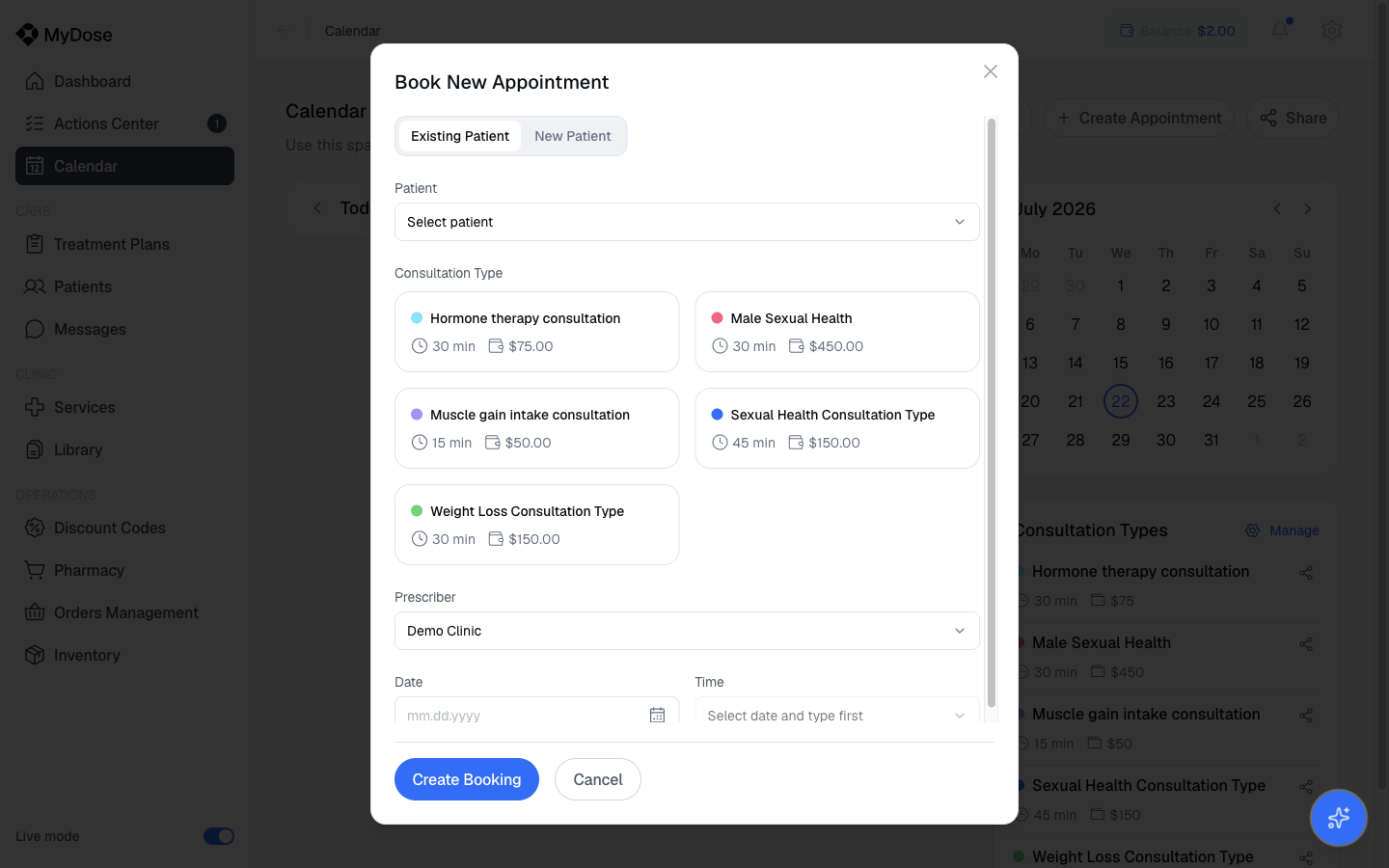The image size is (1389, 868).
Task: Open Treatment Plans in the sidebar
Action: coord(124,244)
